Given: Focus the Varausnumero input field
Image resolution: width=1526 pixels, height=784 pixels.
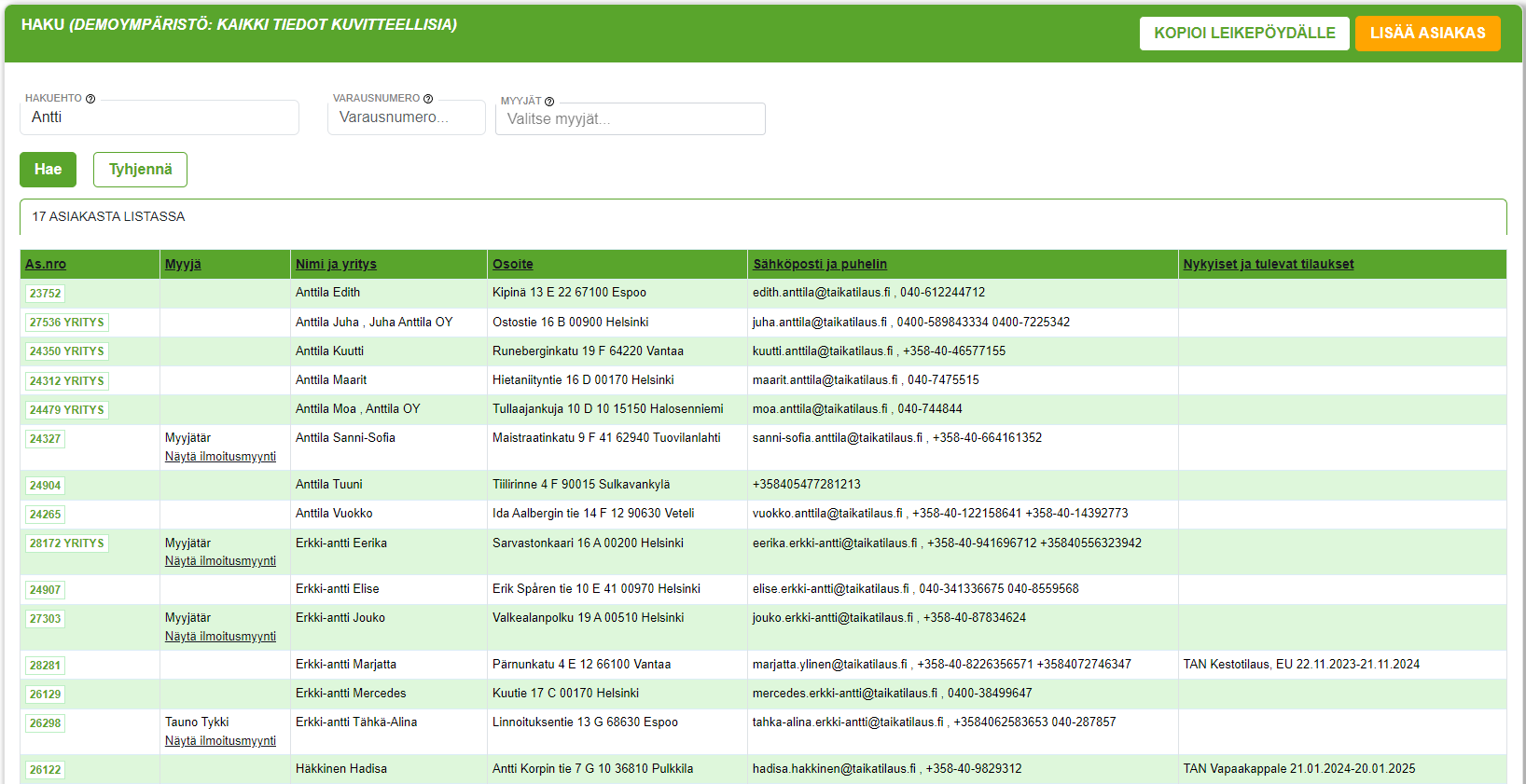Looking at the screenshot, I should 407,117.
